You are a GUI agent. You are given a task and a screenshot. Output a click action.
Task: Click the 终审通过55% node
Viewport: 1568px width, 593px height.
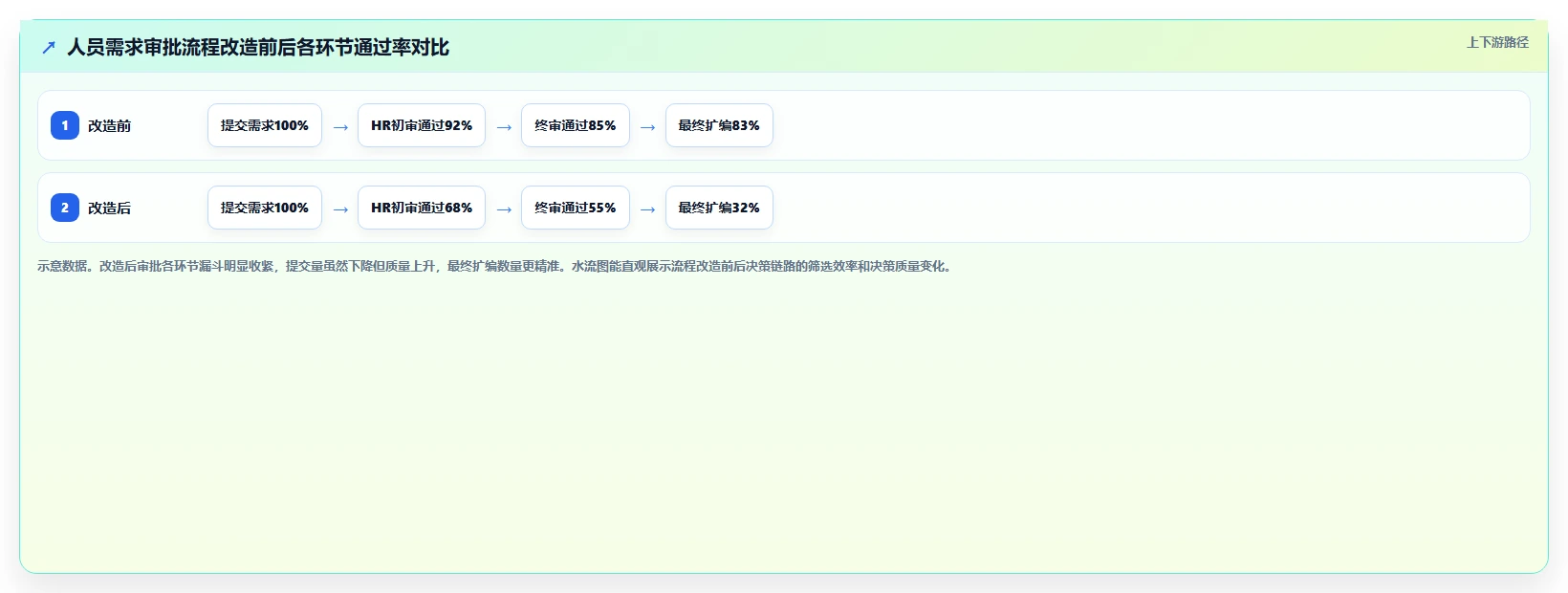point(576,208)
